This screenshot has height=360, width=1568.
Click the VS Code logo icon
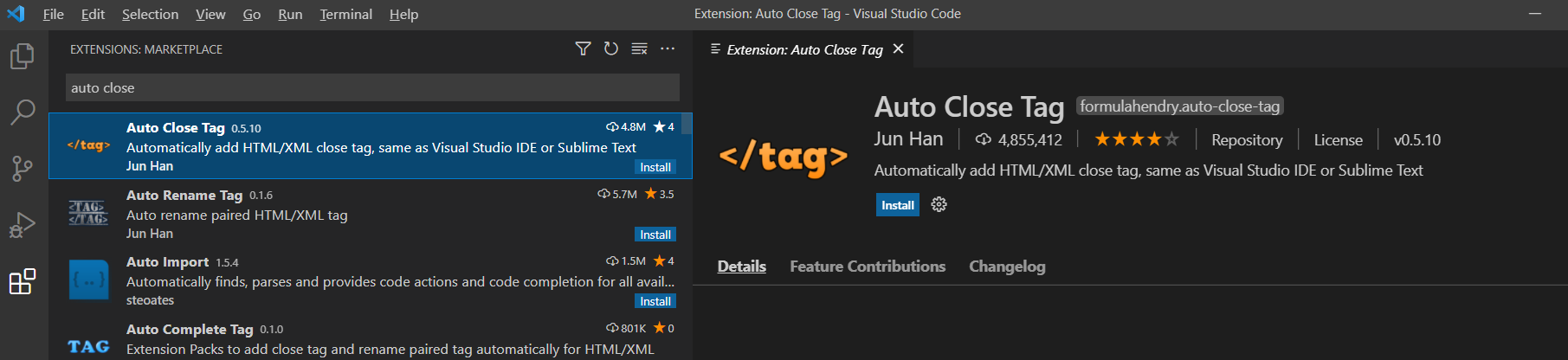coord(16,14)
